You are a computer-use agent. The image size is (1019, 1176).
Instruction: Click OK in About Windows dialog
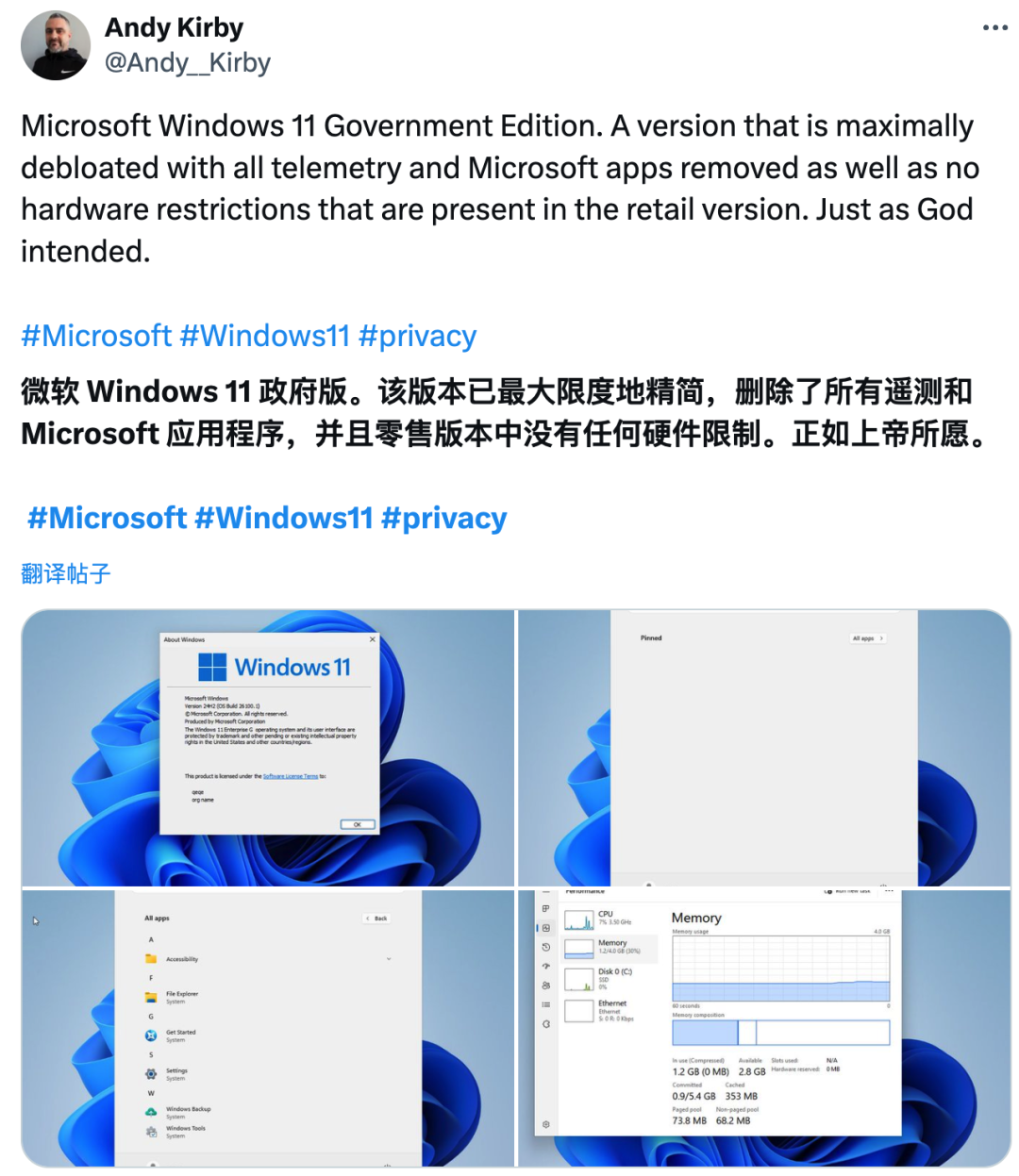tap(358, 824)
